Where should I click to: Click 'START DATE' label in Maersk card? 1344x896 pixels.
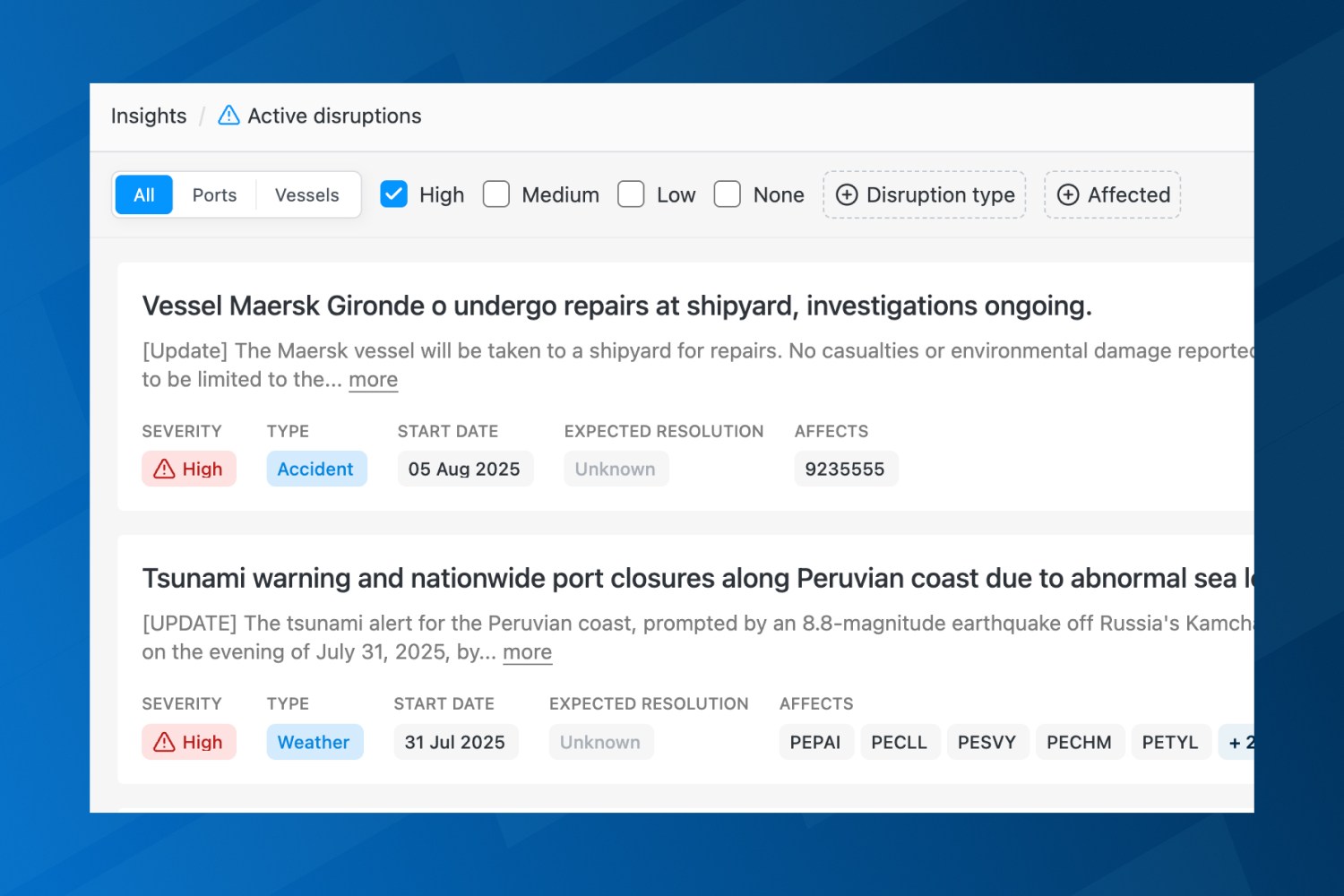pyautogui.click(x=448, y=431)
